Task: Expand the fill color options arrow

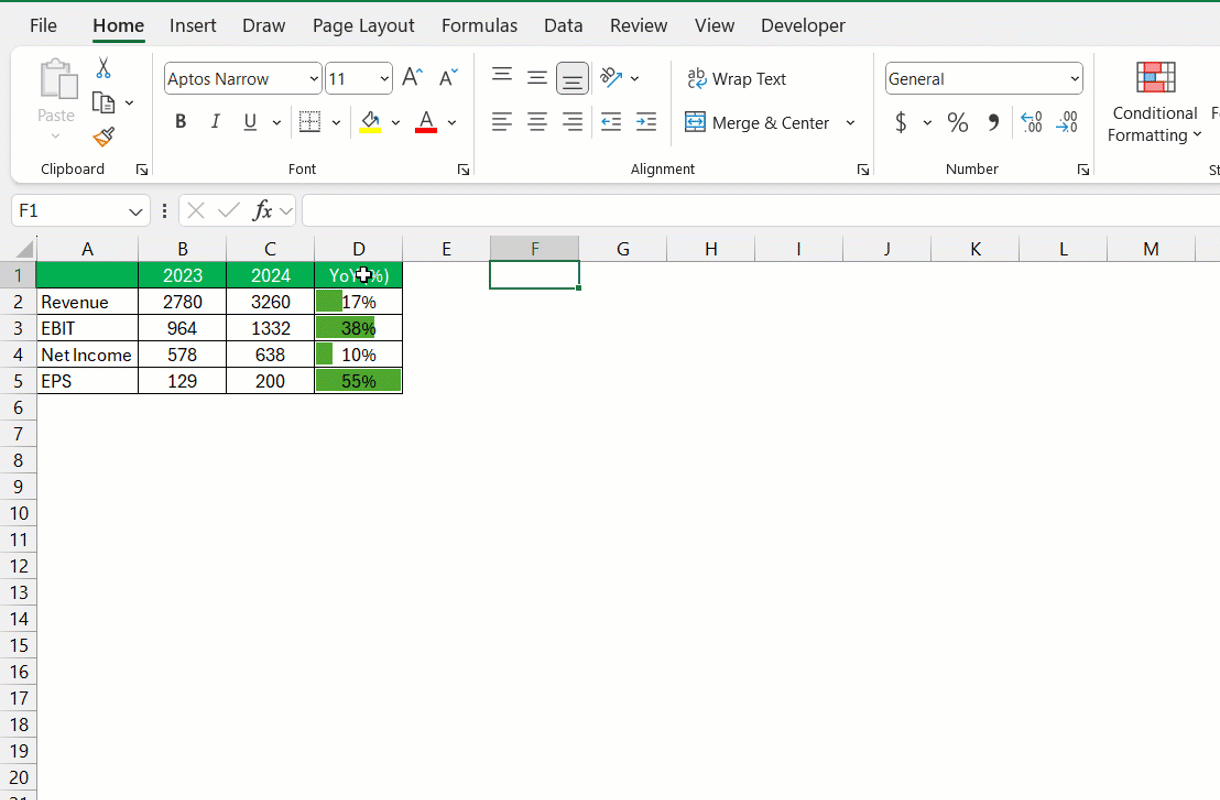Action: tap(396, 122)
